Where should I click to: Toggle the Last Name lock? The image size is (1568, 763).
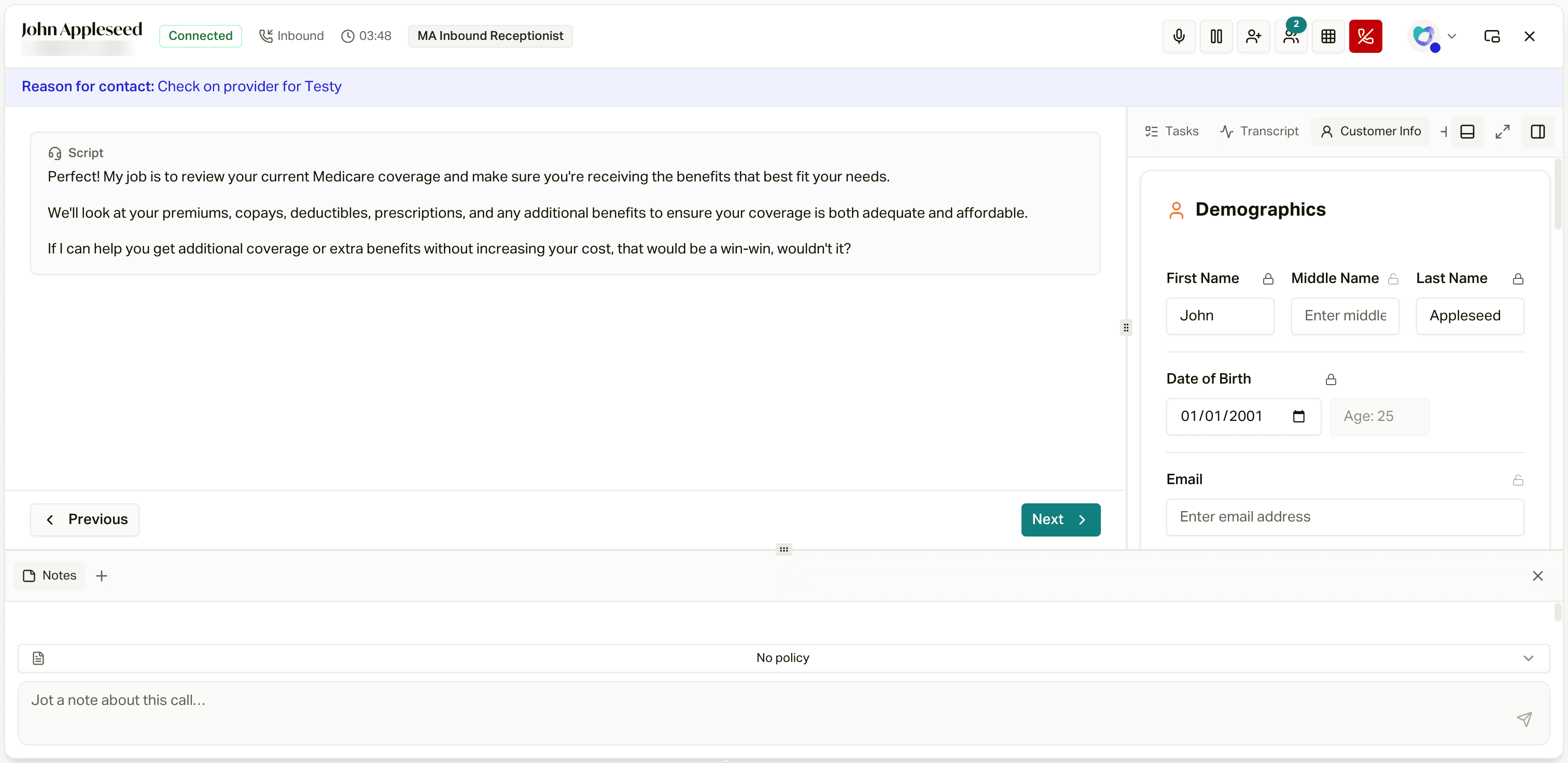pyautogui.click(x=1518, y=279)
